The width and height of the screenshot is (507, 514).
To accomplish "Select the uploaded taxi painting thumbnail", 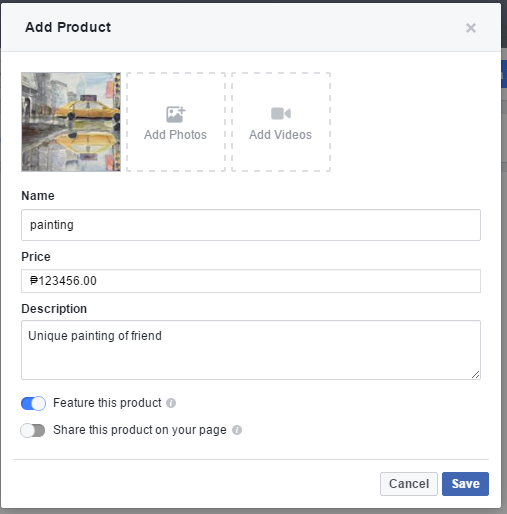I will [x=71, y=122].
